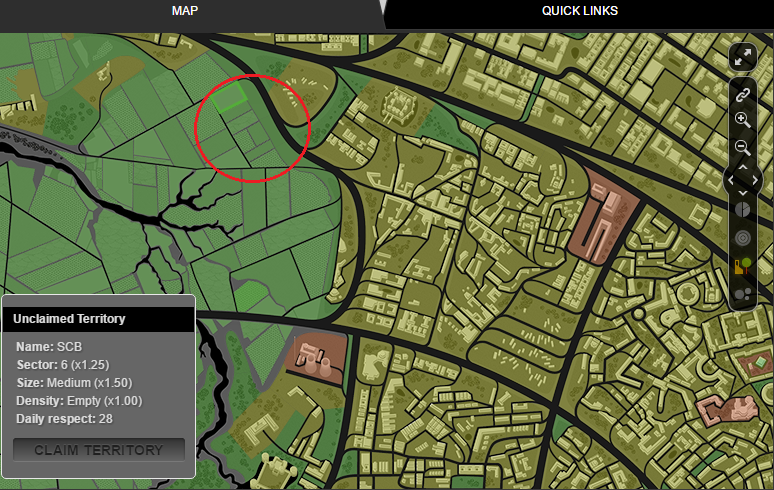Click the red territory with silos near the panel
Image resolution: width=774 pixels, height=490 pixels.
[x=316, y=358]
